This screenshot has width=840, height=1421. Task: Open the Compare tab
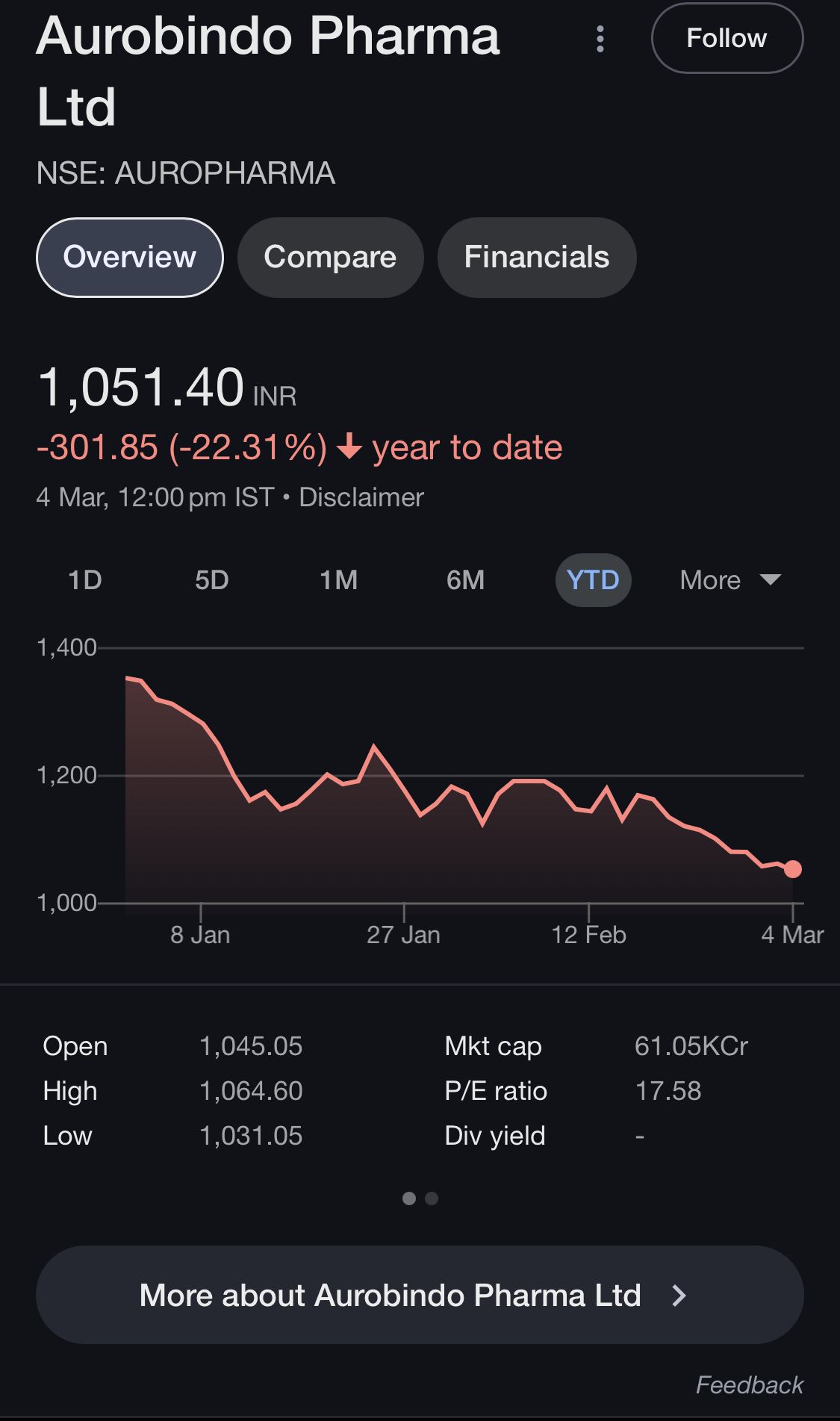(x=330, y=258)
